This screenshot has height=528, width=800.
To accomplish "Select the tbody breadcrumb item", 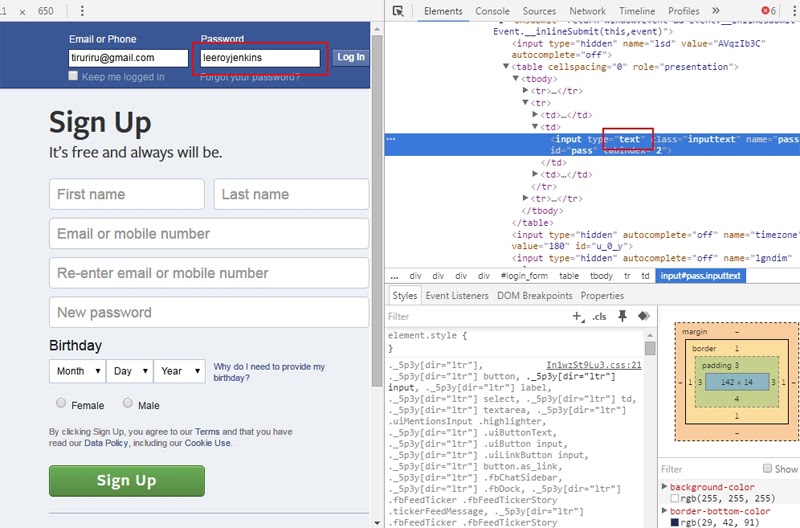I will tap(602, 276).
